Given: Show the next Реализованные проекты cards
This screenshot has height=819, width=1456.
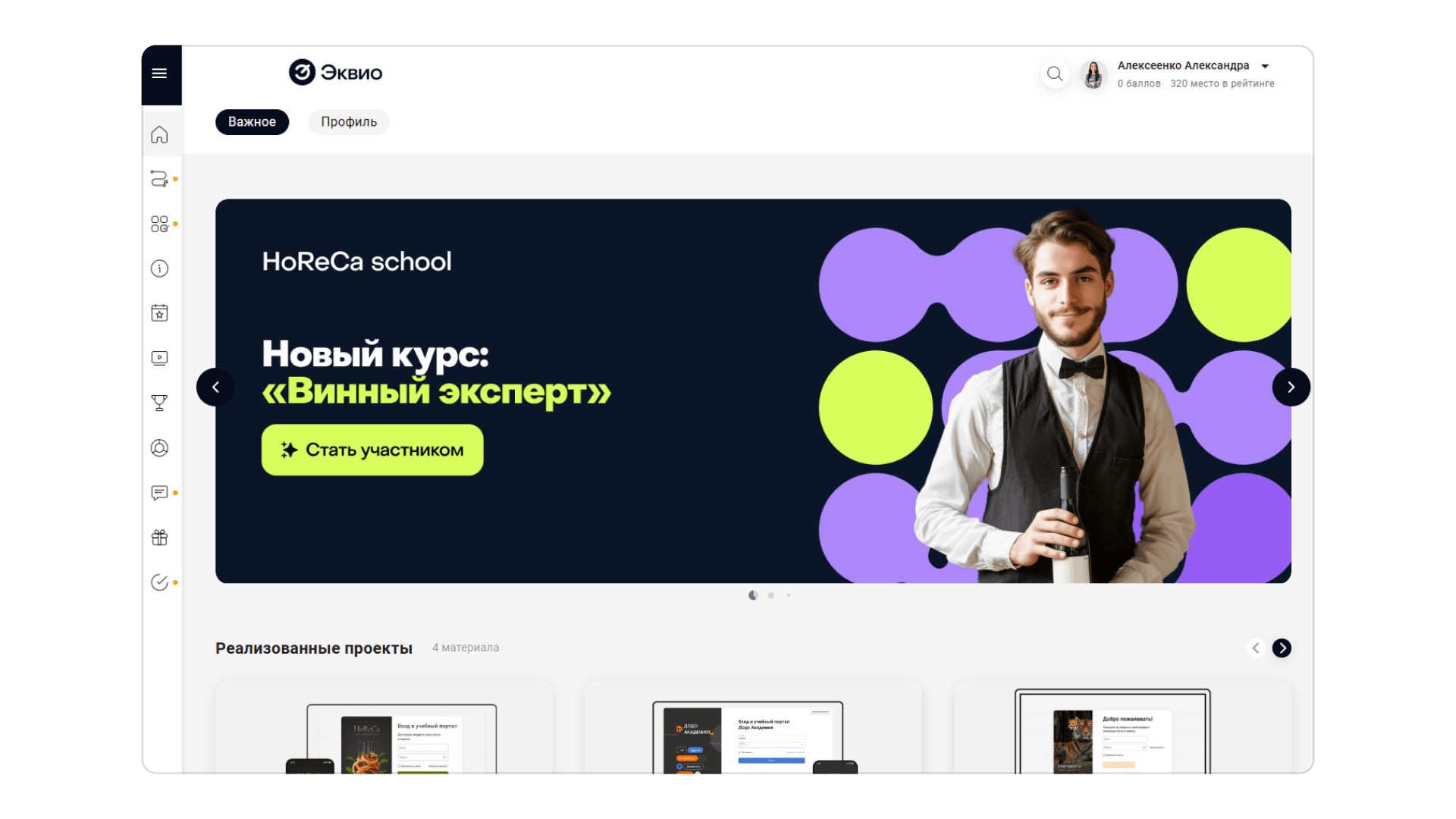Looking at the screenshot, I should [x=1282, y=648].
